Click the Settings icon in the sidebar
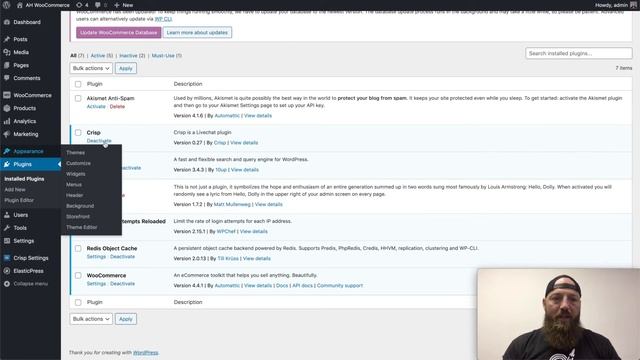This screenshot has width=640, height=360. coord(7,241)
